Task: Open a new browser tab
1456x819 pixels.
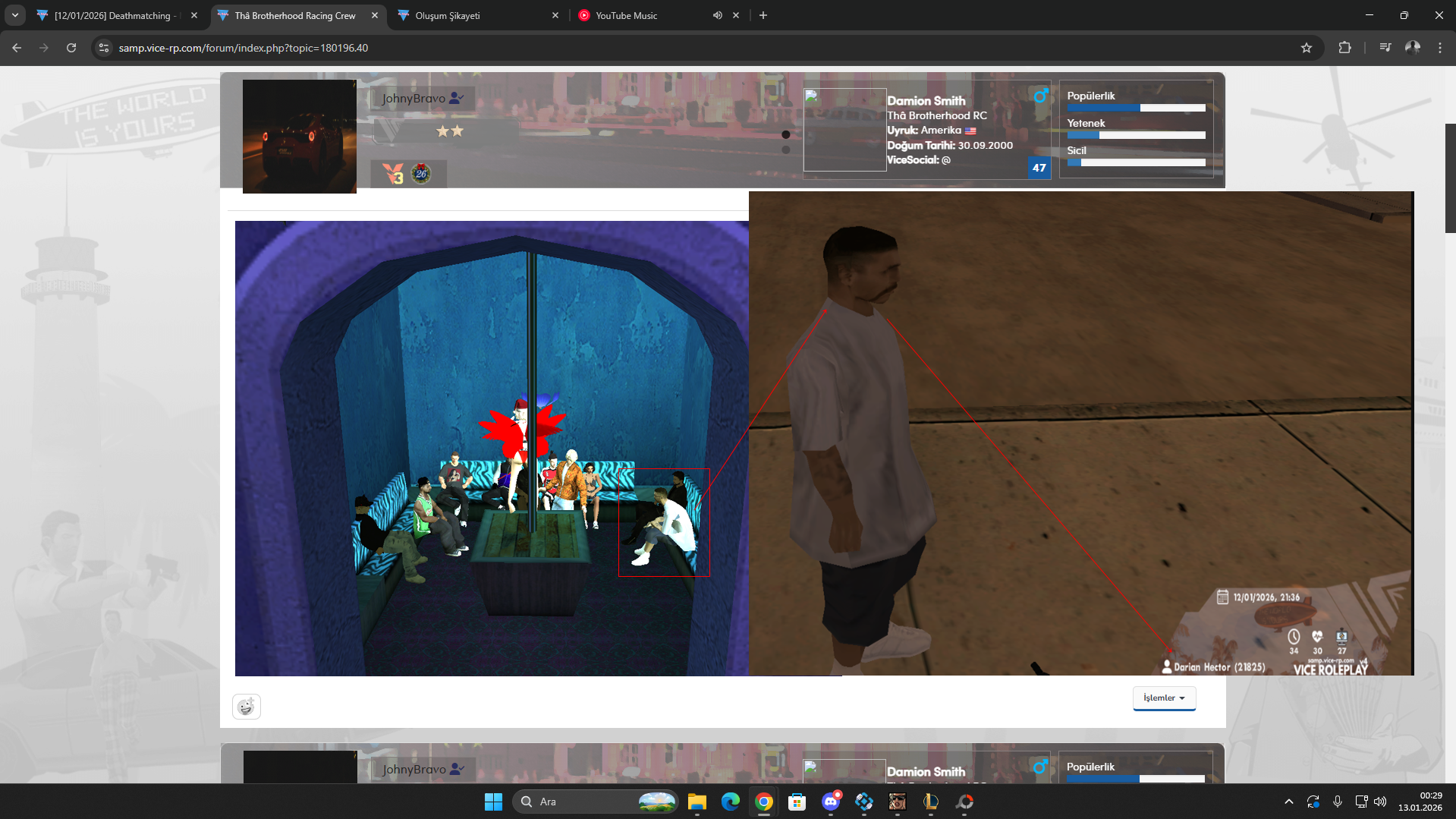Action: pos(763,15)
